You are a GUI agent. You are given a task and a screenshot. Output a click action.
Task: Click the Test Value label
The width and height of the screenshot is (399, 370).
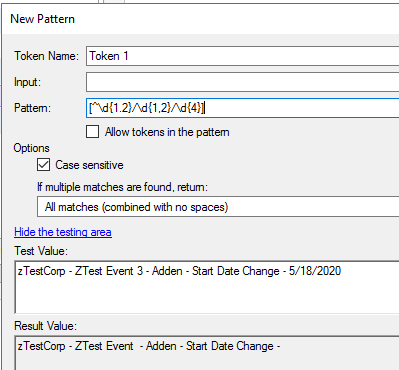[x=41, y=251]
